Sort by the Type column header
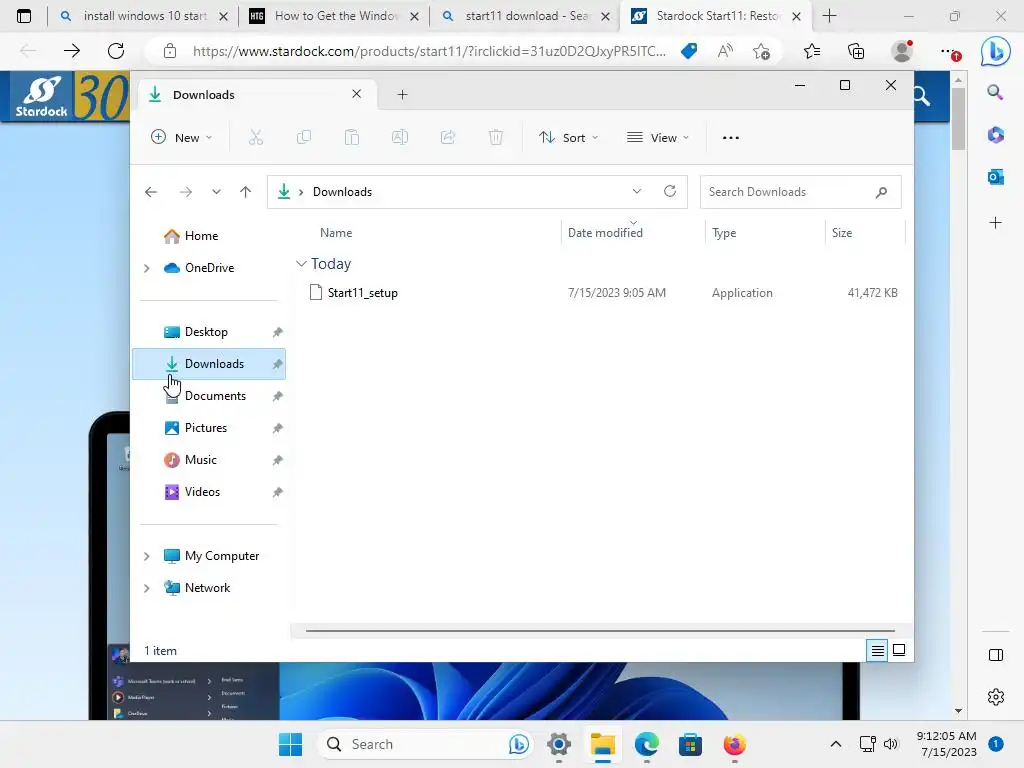This screenshot has height=768, width=1024. click(x=724, y=233)
